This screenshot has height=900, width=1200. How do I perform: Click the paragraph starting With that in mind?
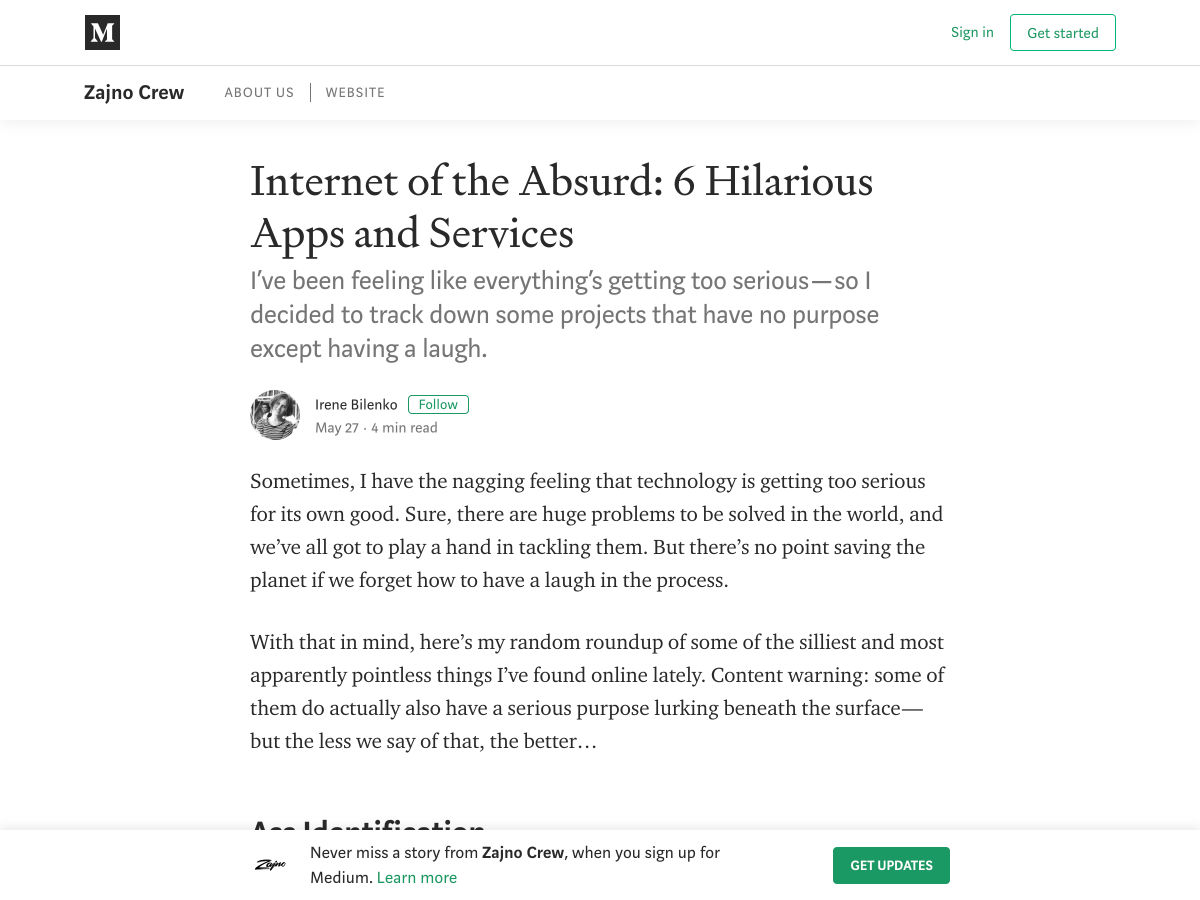(597, 691)
